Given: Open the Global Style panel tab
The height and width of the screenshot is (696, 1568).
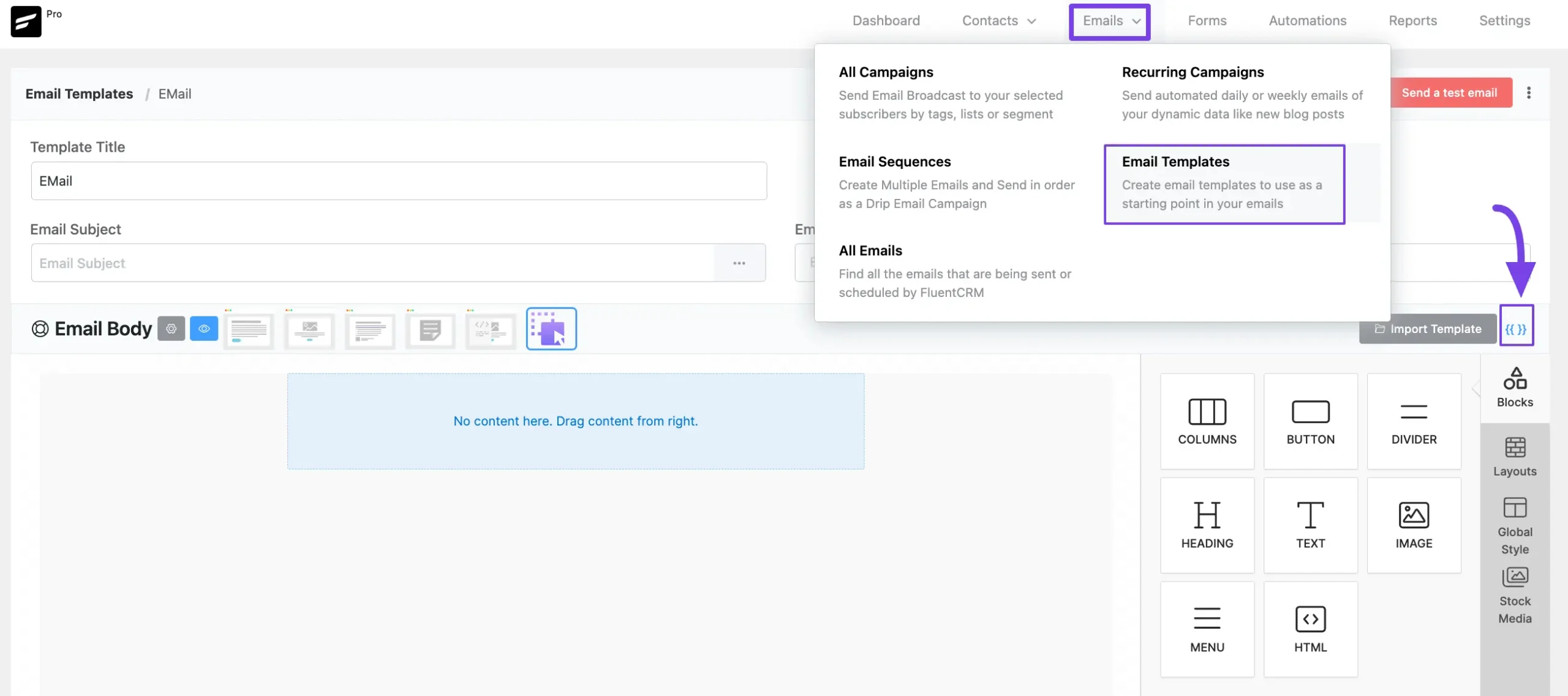Looking at the screenshot, I should point(1515,526).
